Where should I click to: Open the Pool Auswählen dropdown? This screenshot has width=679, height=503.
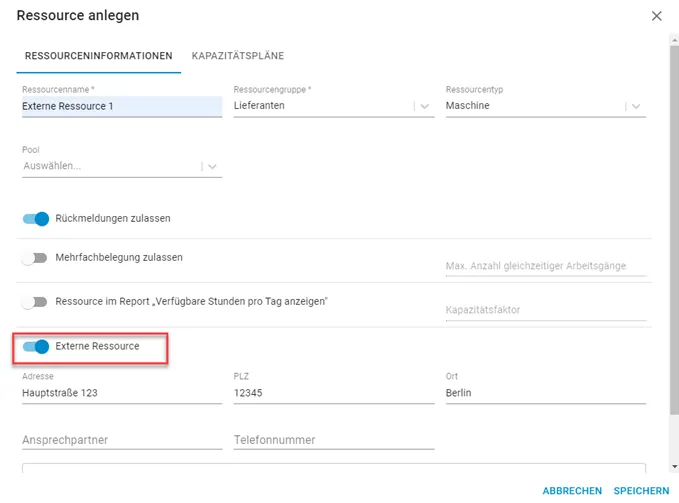click(x=122, y=166)
